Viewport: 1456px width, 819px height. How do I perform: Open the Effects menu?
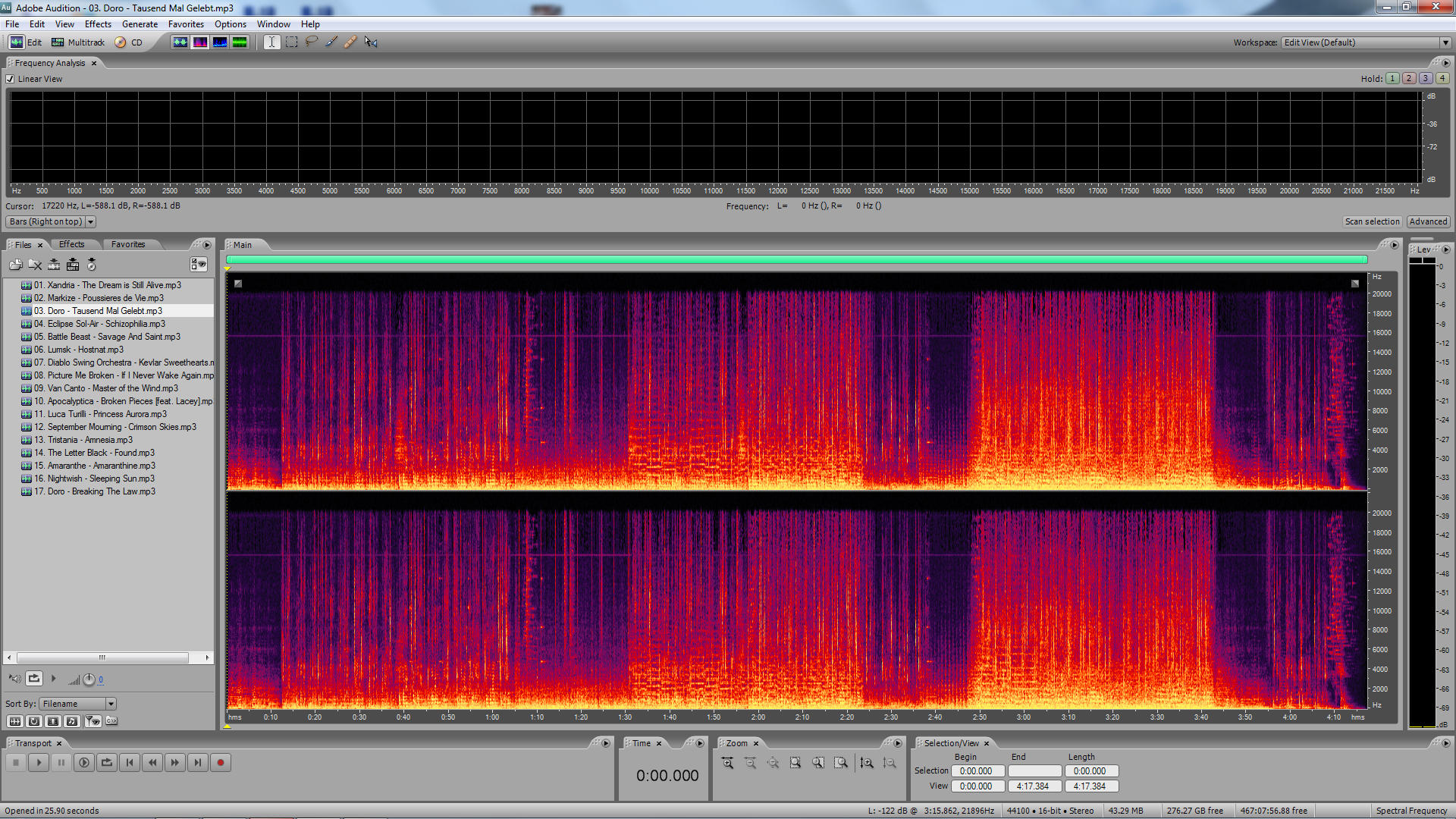click(98, 24)
